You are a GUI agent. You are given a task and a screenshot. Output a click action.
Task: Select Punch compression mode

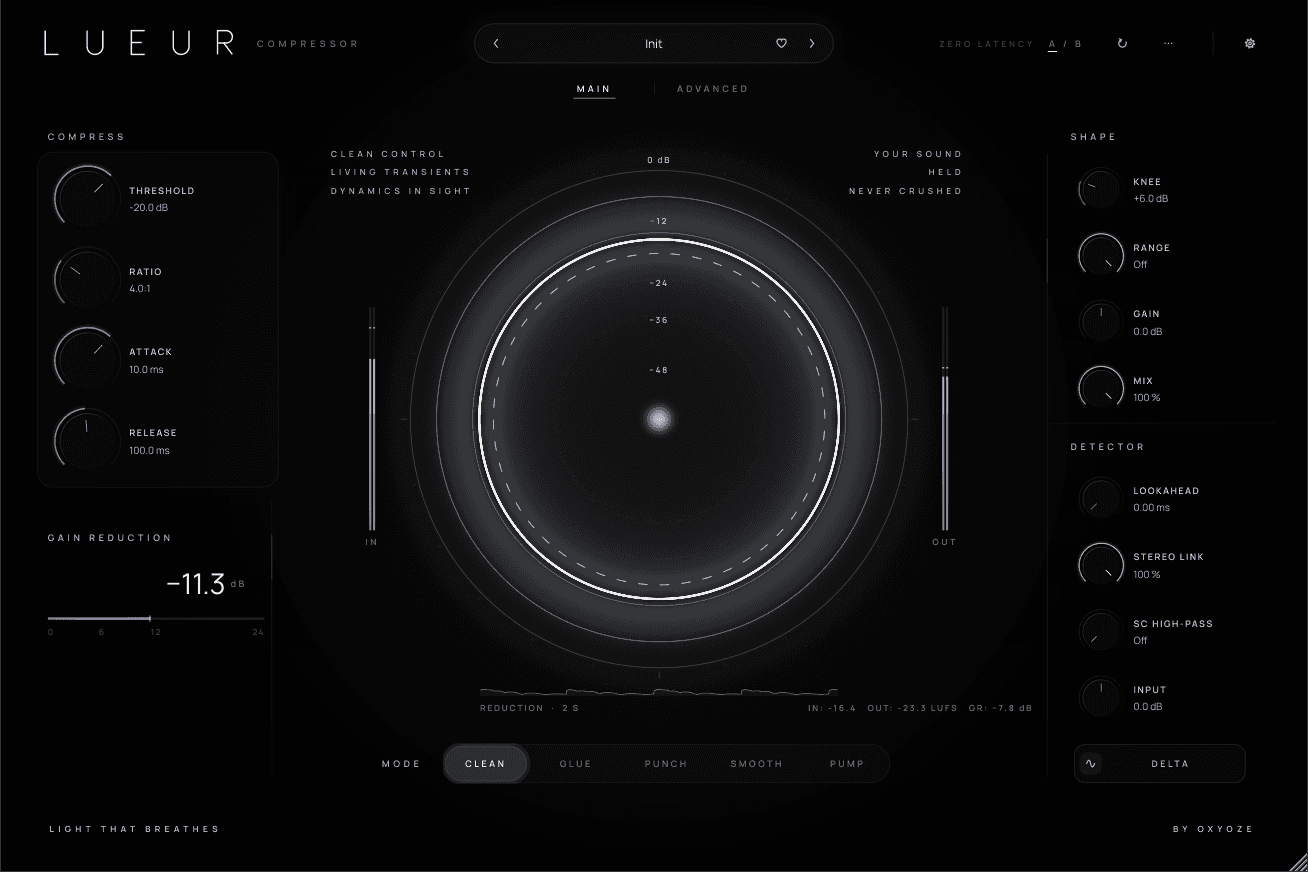click(x=666, y=764)
